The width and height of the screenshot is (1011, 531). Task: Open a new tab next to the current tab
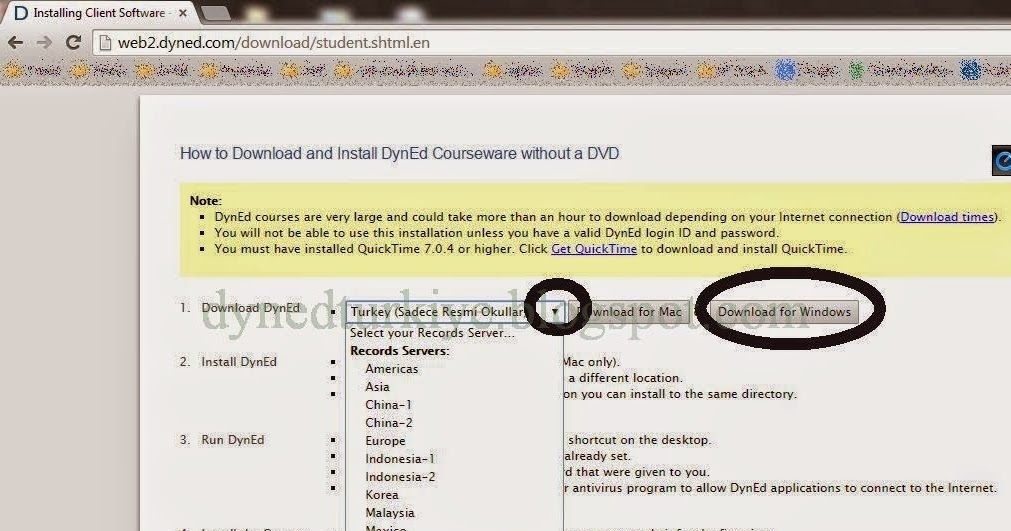click(x=215, y=13)
